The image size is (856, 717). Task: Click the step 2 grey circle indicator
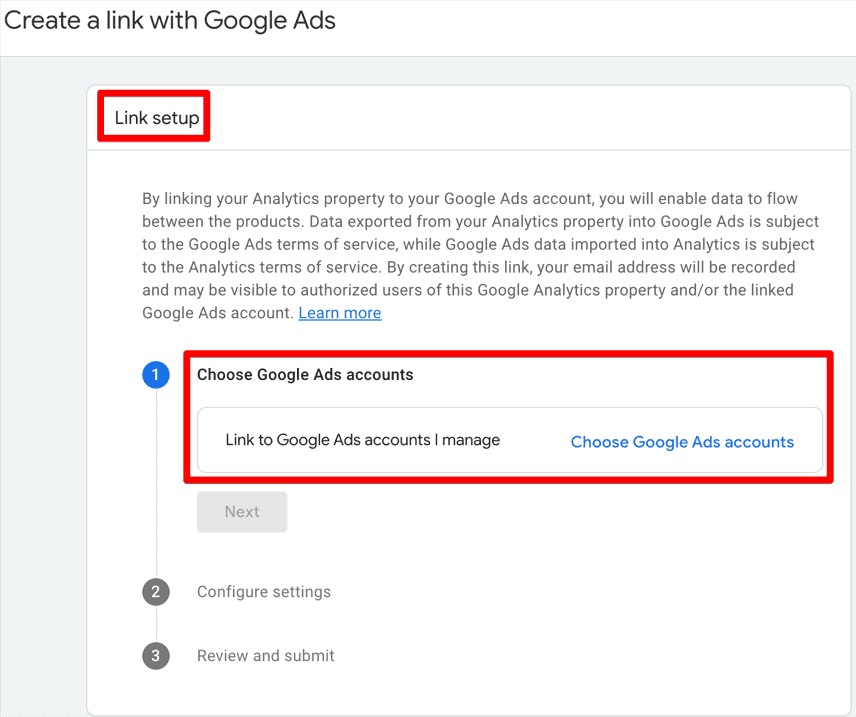point(156,592)
